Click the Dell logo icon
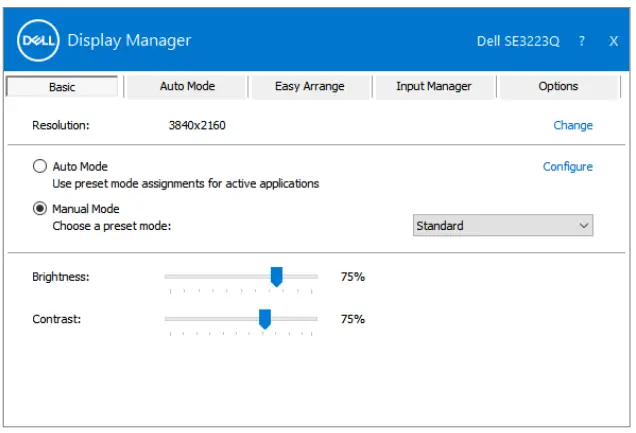The width and height of the screenshot is (636, 433). [38, 41]
